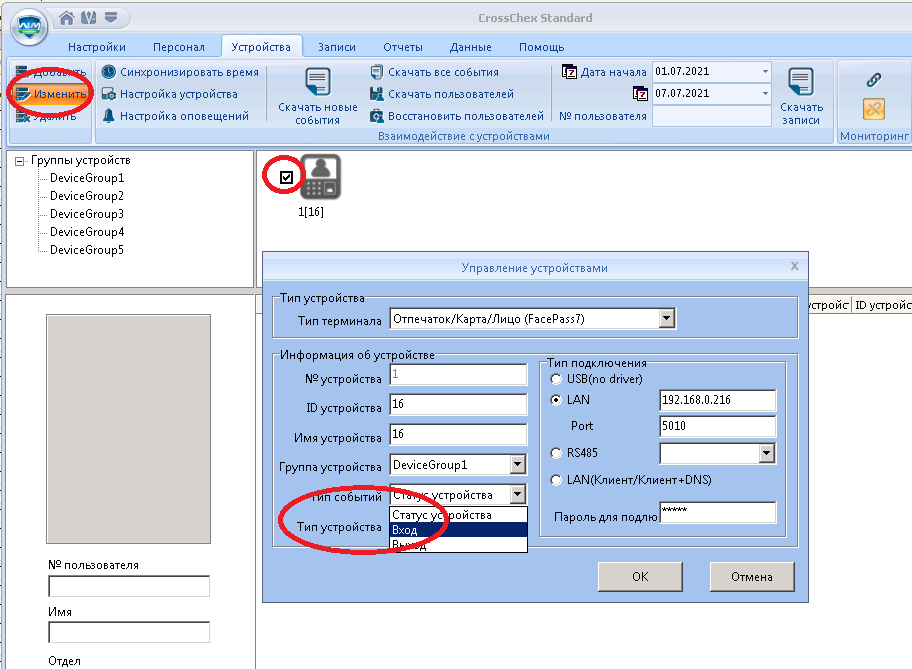Click Восстановить пользователей icon

pos(377,116)
